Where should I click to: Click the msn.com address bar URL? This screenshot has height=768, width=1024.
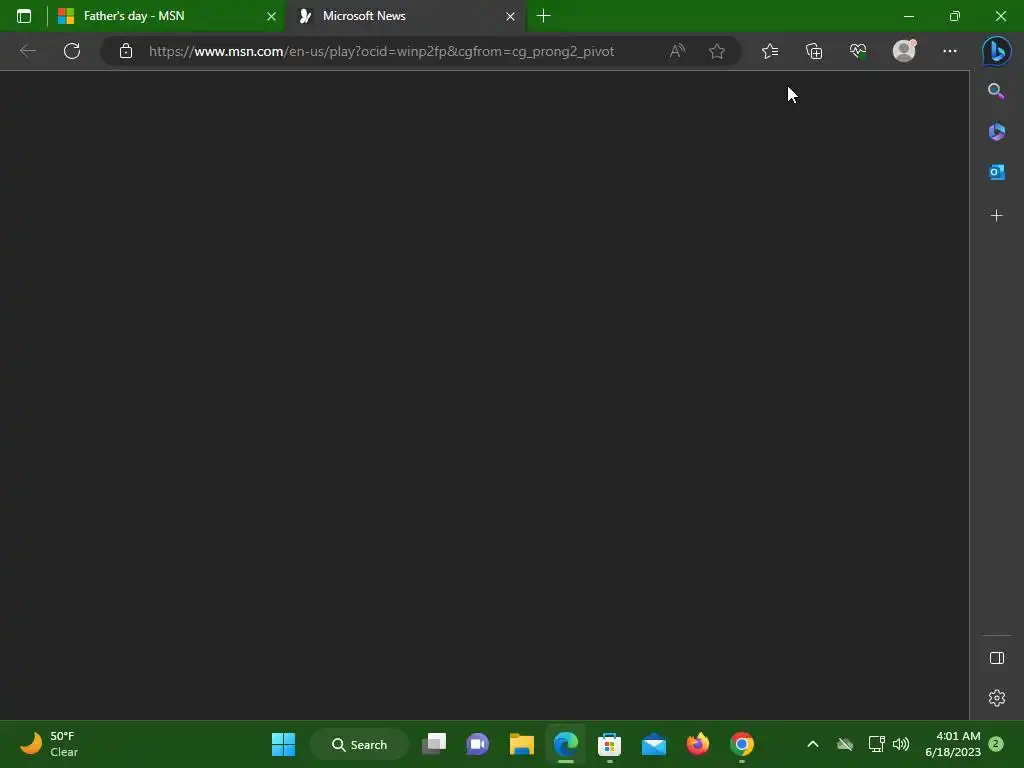pyautogui.click(x=381, y=52)
